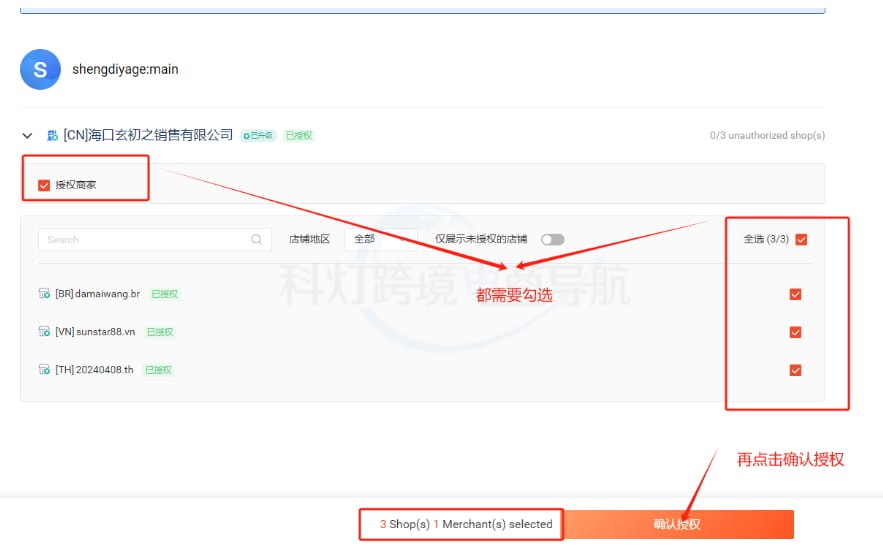The width and height of the screenshot is (883, 546).
Task: Open the 店铺地区 region dropdown
Action: (380, 240)
